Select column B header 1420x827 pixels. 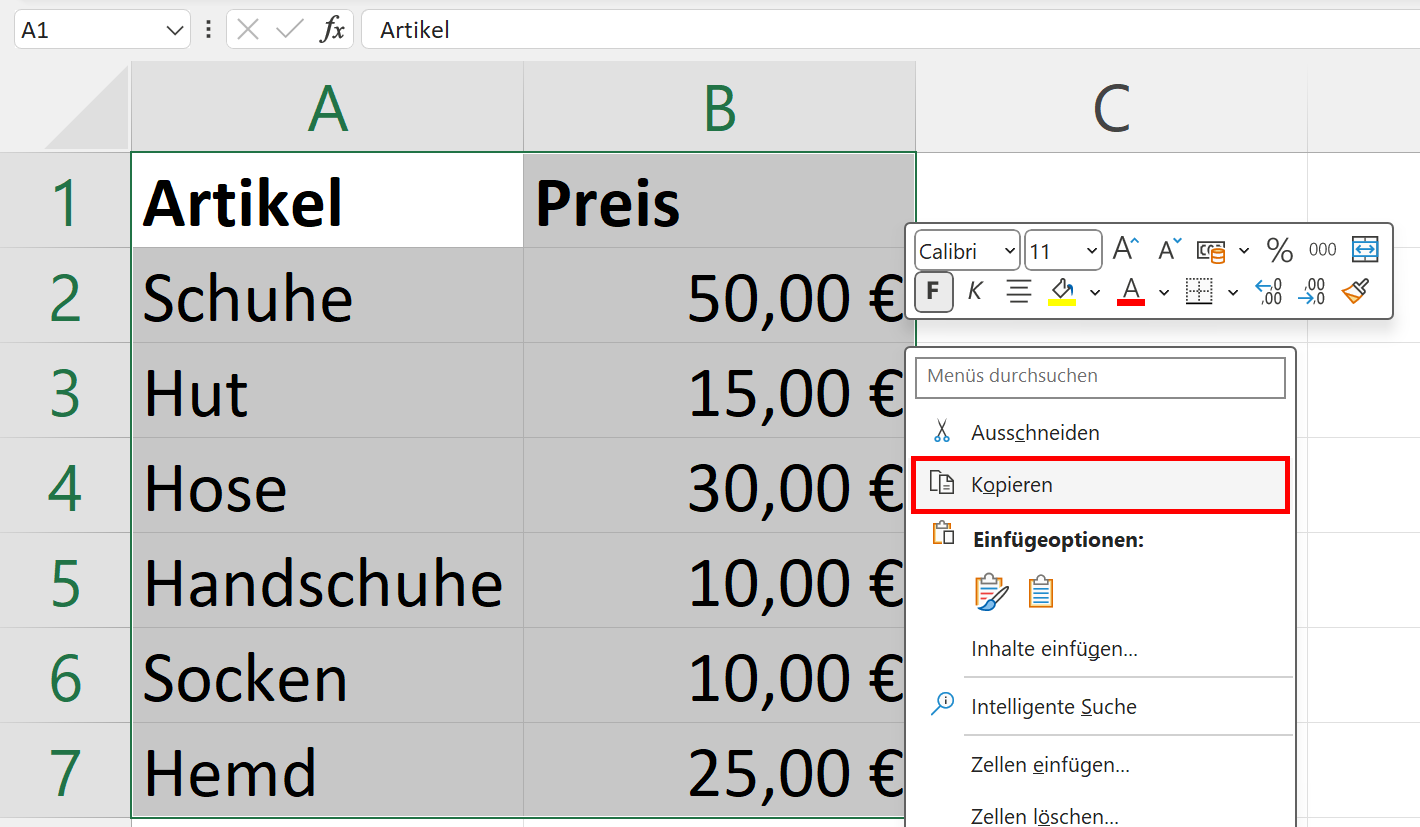pyautogui.click(x=719, y=107)
